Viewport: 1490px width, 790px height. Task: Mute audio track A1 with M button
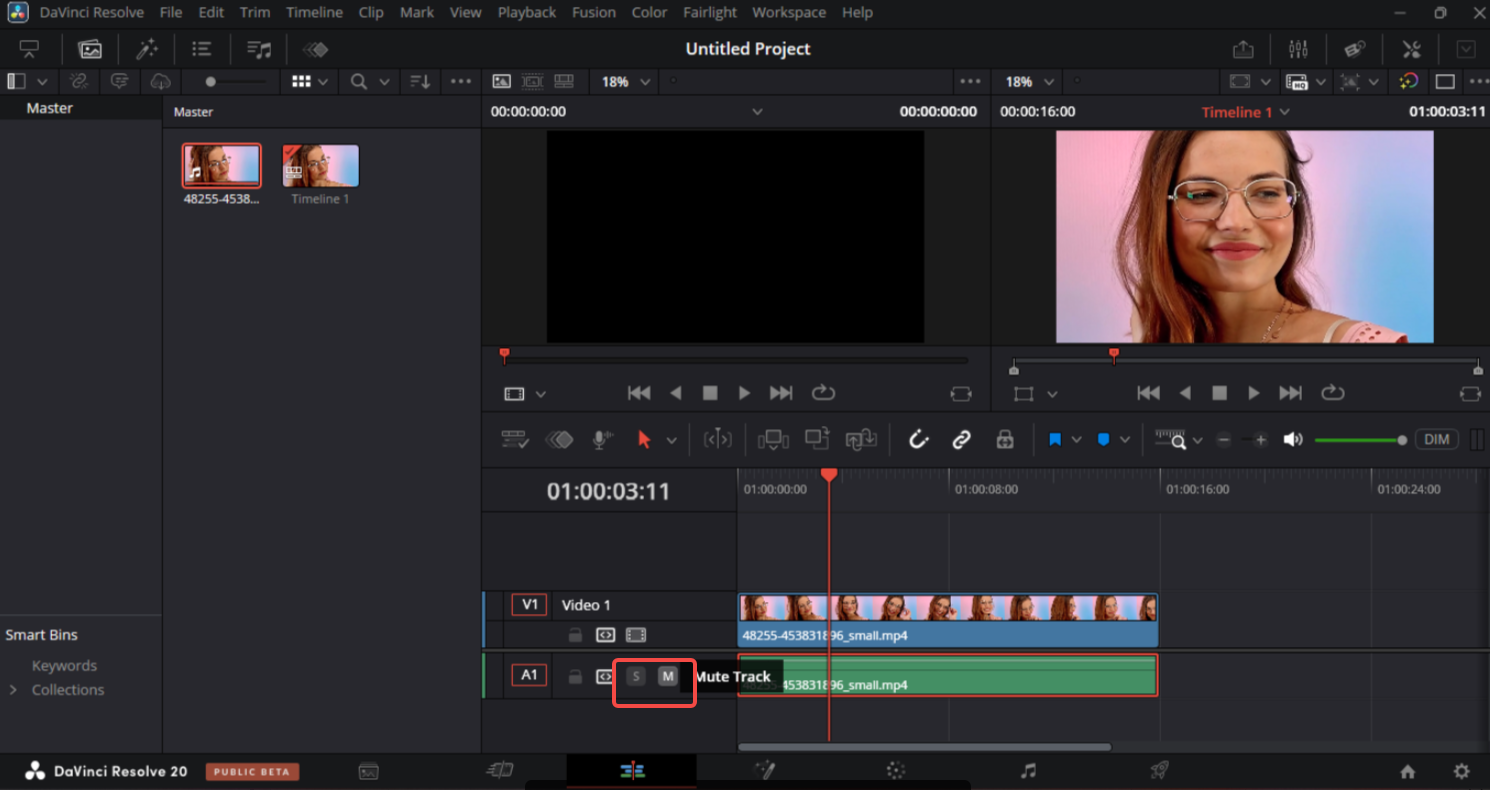667,676
